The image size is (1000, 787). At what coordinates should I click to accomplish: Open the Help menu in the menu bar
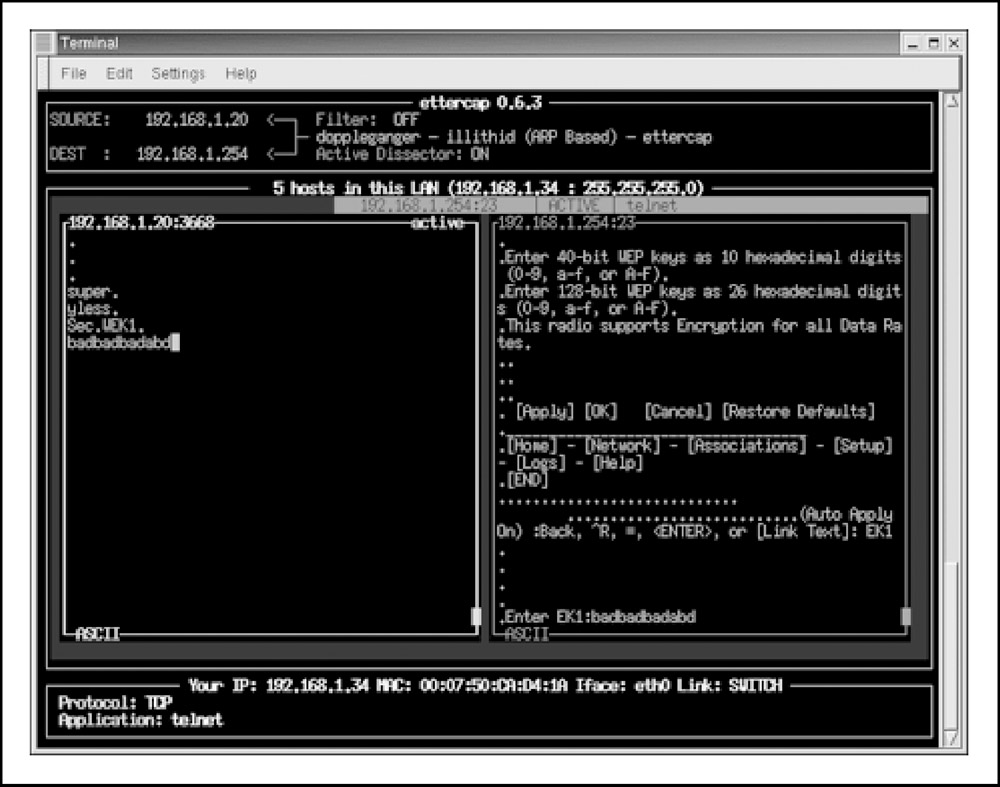click(x=240, y=73)
